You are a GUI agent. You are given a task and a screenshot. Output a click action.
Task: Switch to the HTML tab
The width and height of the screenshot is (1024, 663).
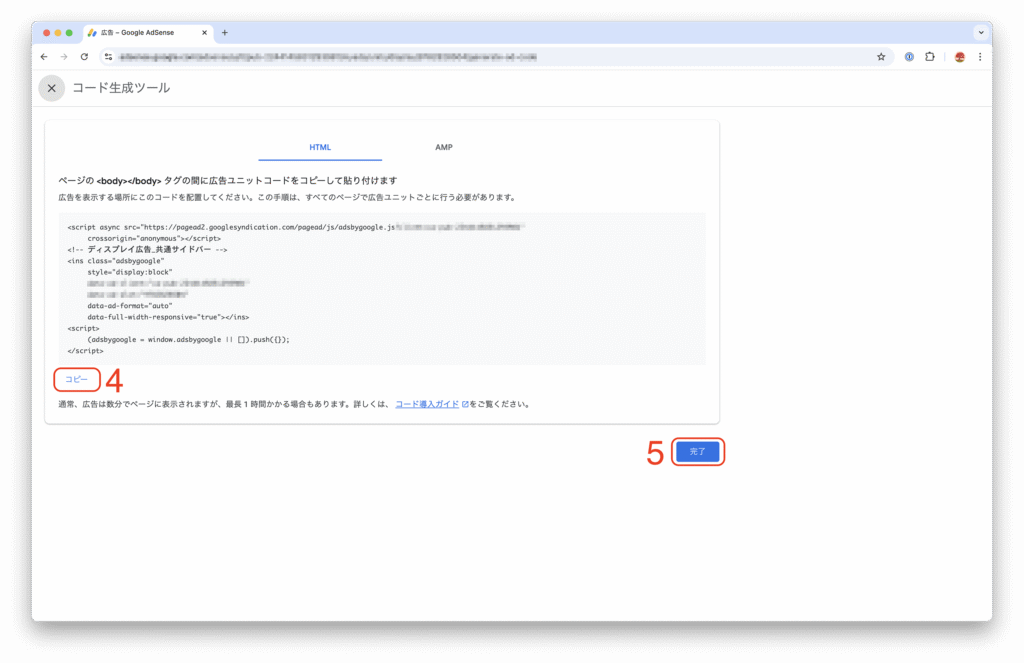coord(320,148)
